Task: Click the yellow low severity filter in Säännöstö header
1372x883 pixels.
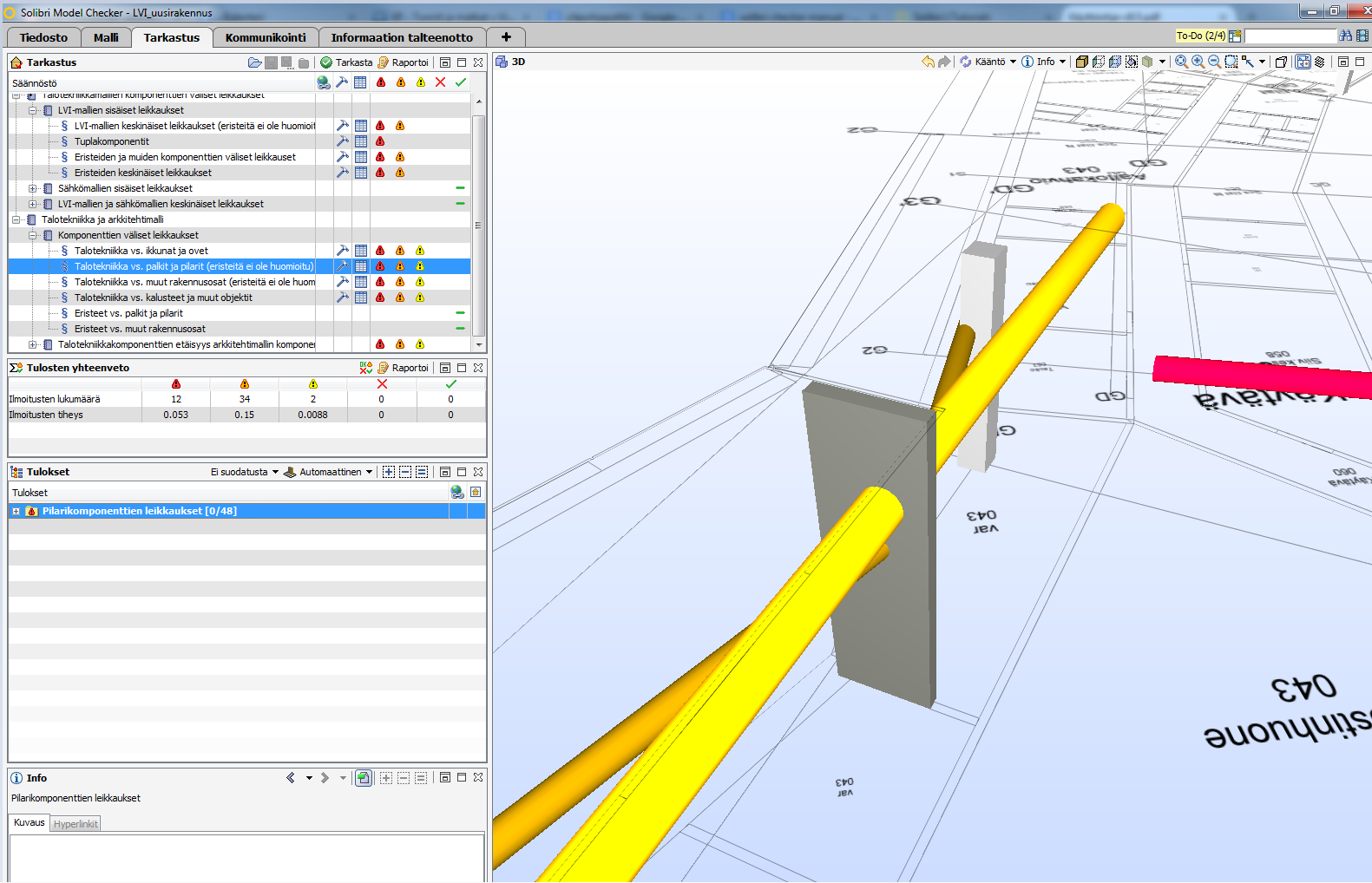Action: pos(421,82)
